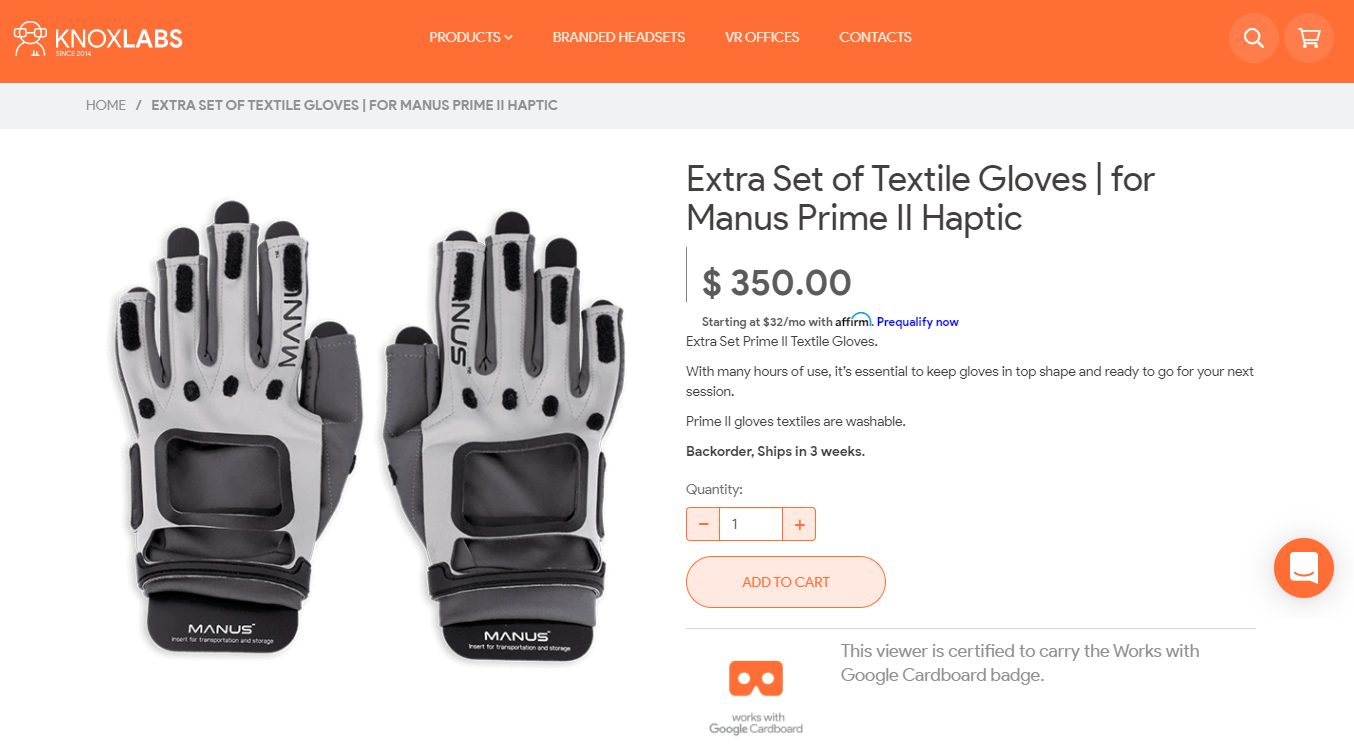
Task: Click the chevron next to Products
Action: click(x=508, y=37)
